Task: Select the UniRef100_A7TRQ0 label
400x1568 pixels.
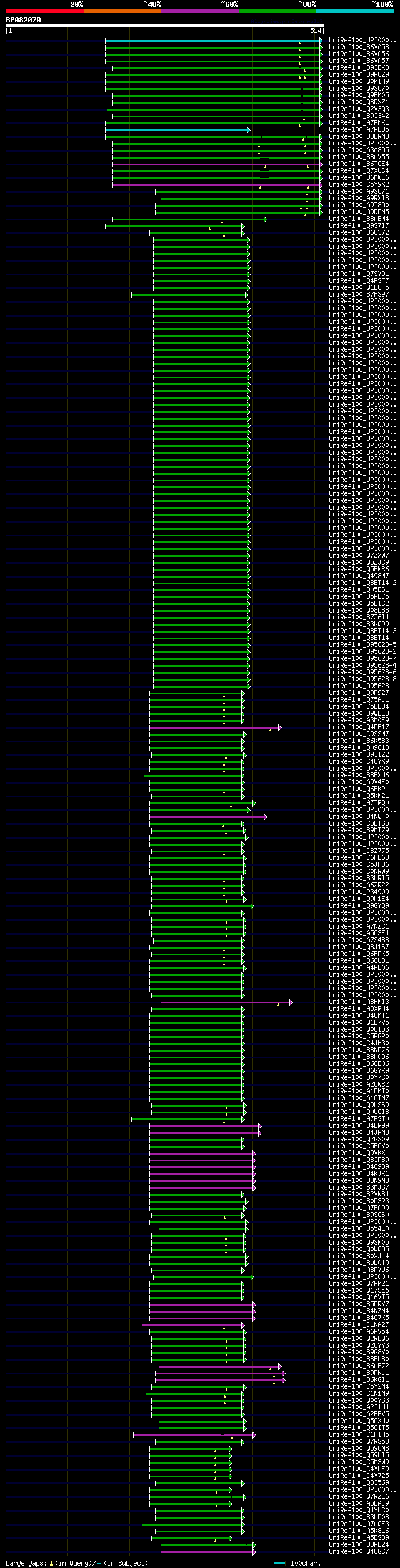Action: pyautogui.click(x=359, y=803)
